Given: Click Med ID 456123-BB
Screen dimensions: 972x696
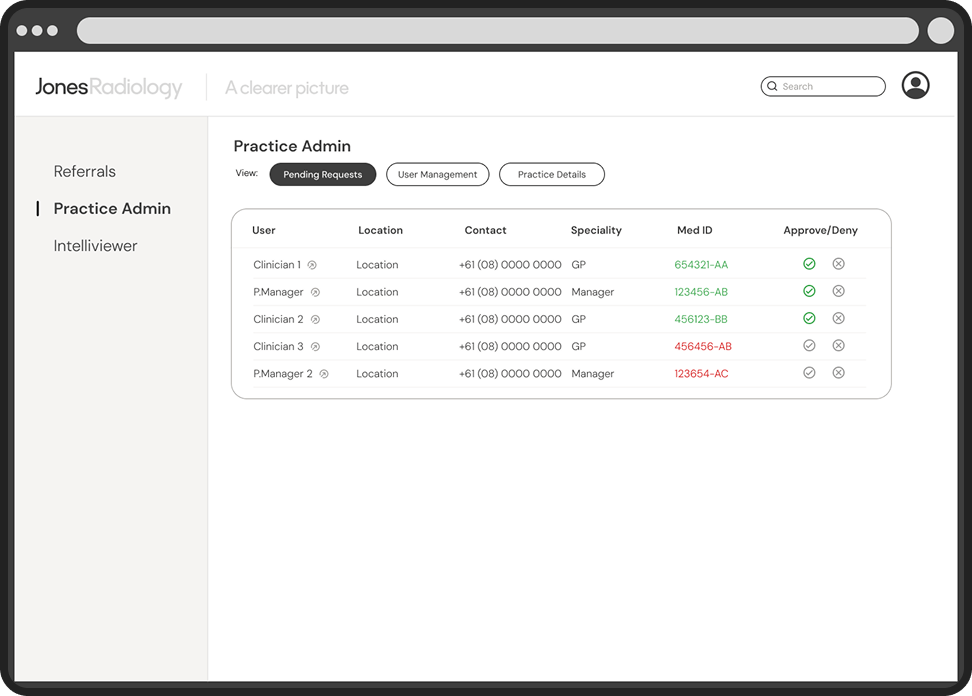Looking at the screenshot, I should click(701, 319).
